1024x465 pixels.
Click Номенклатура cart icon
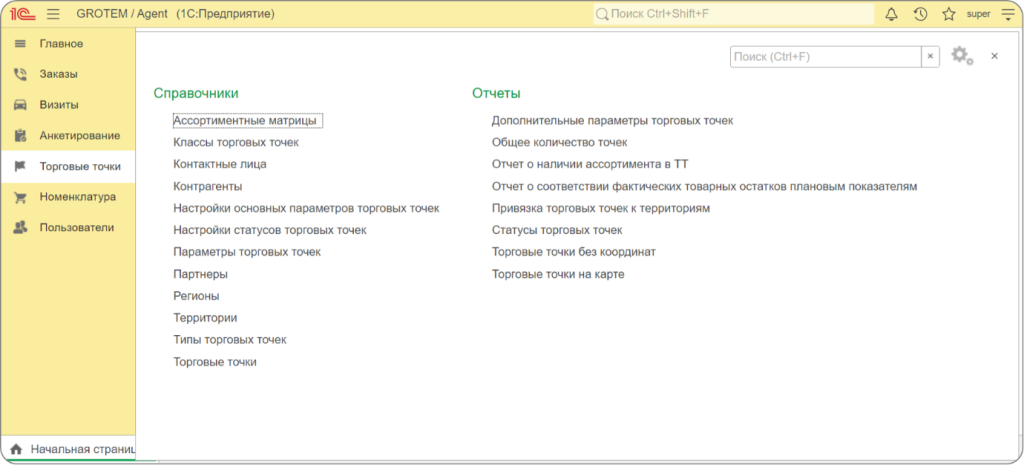point(20,197)
